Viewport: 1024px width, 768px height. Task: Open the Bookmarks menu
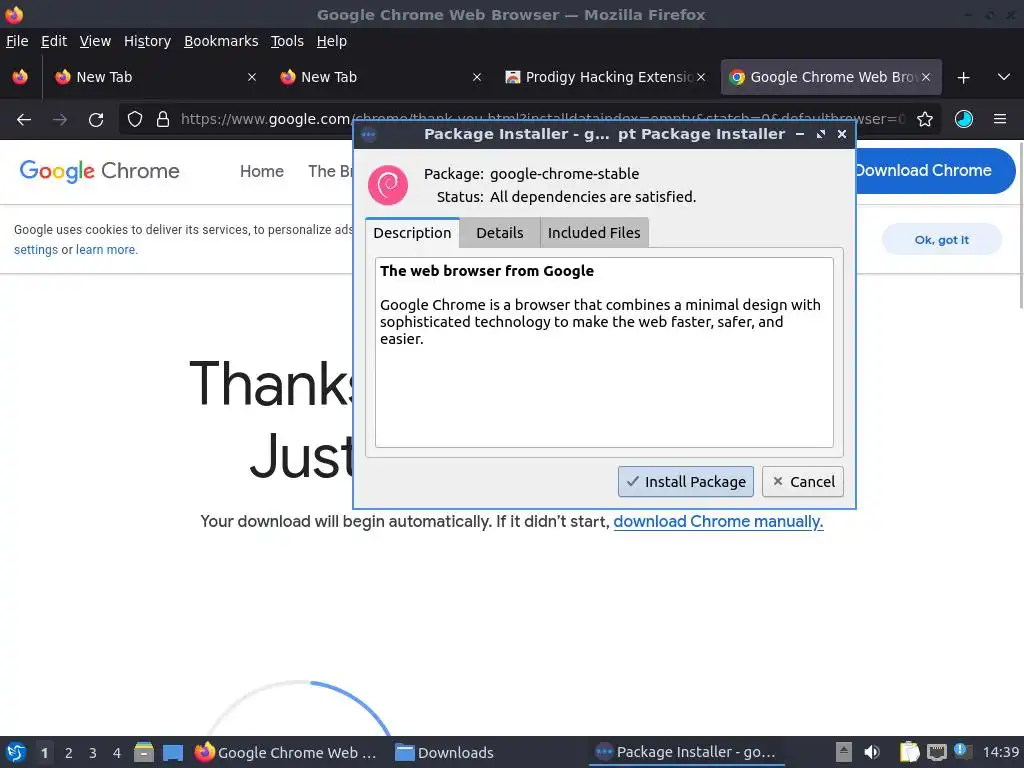coord(221,41)
